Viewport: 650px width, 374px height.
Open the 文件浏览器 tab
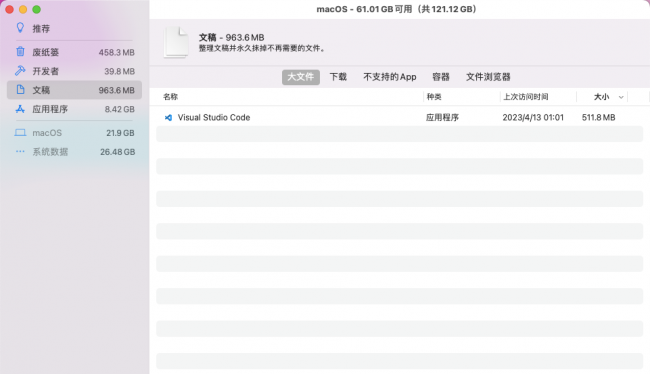click(488, 77)
